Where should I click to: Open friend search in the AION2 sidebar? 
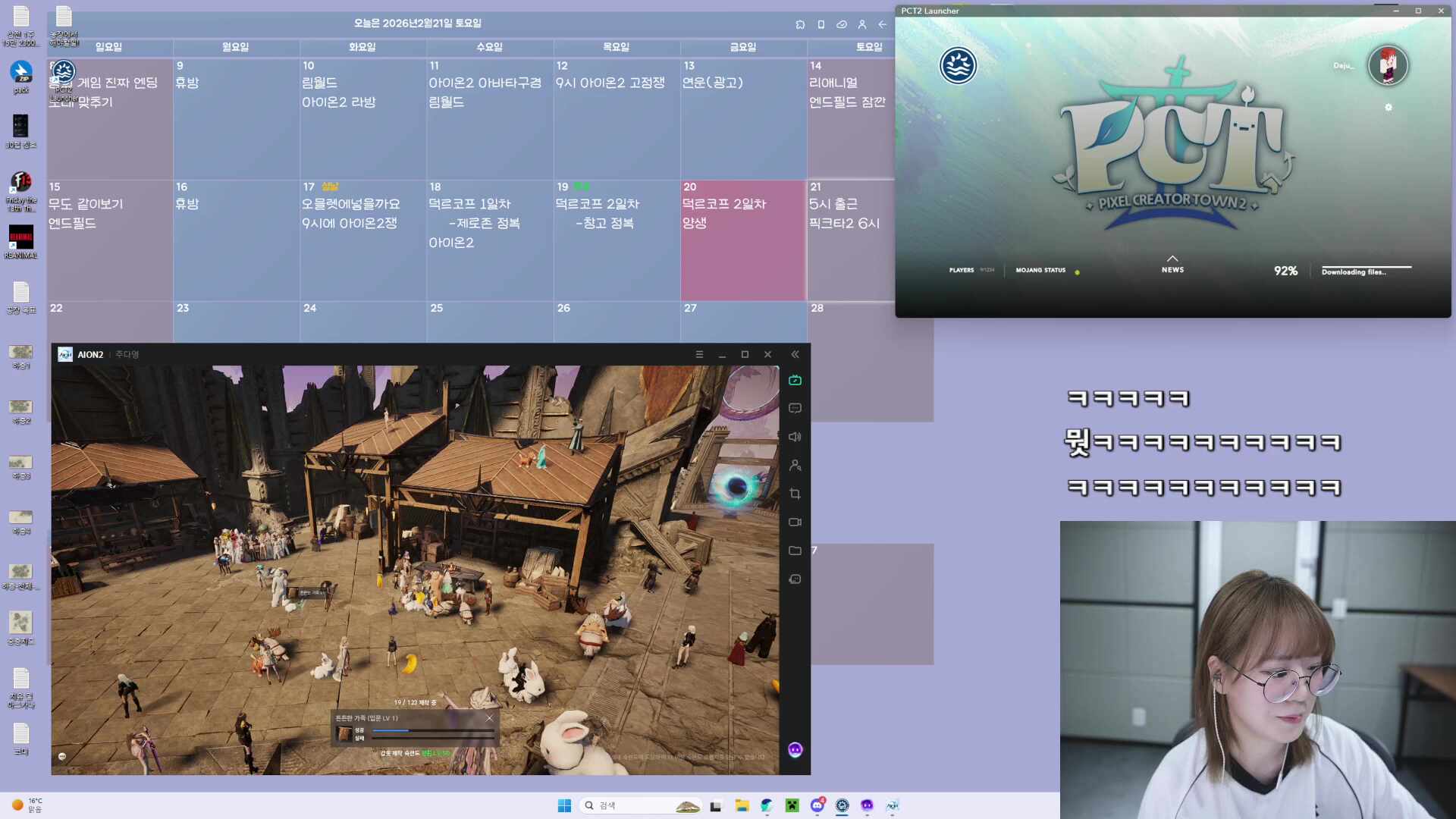[x=794, y=465]
